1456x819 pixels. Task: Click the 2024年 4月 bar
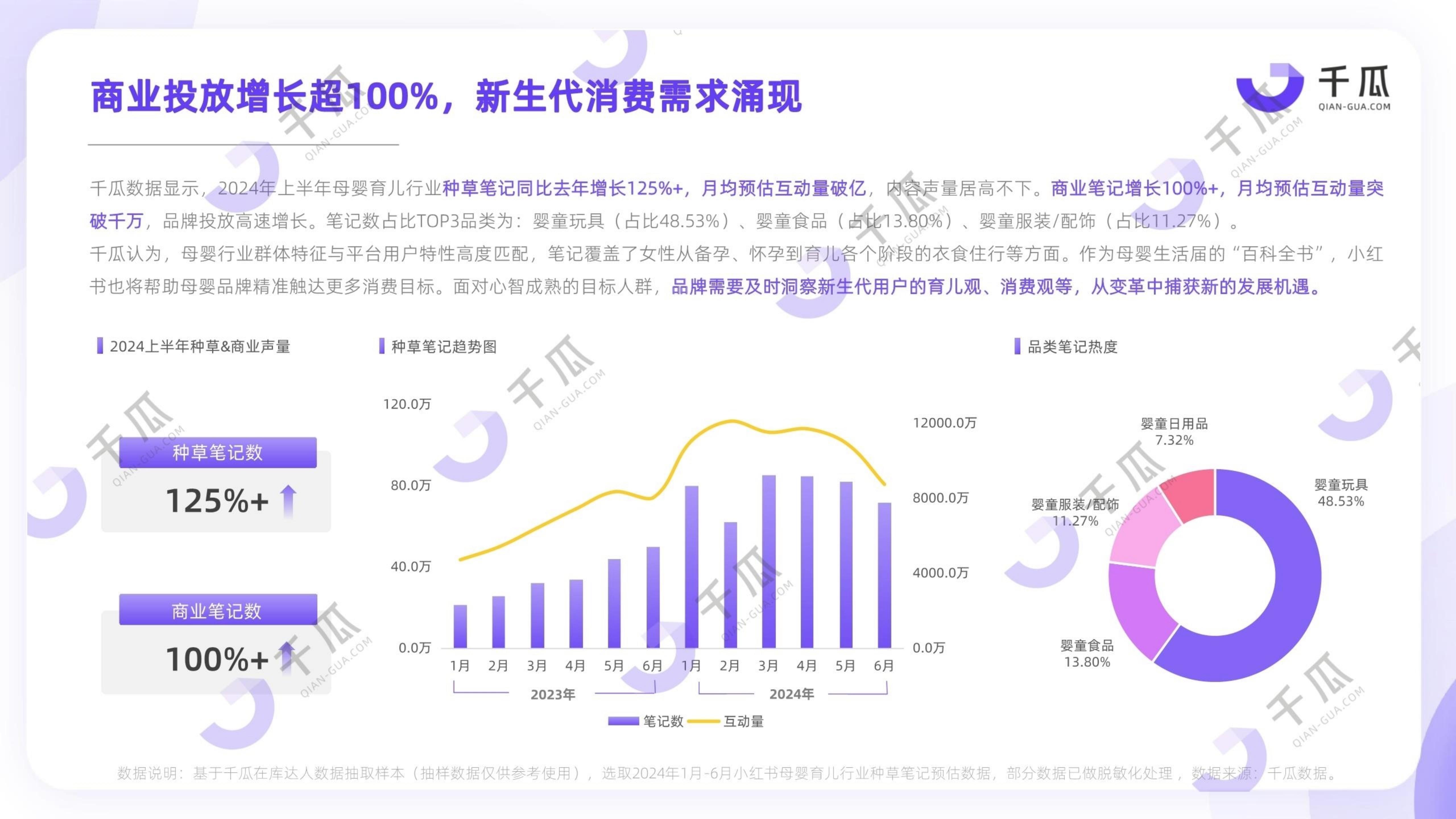click(x=807, y=562)
